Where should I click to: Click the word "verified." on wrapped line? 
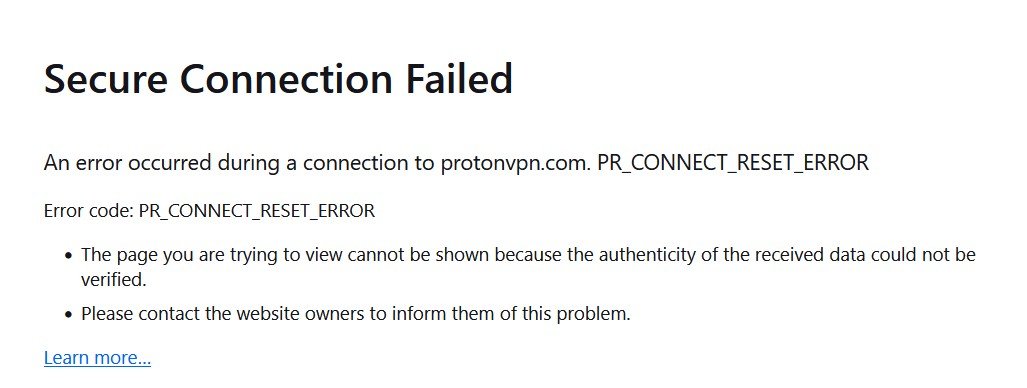[114, 280]
